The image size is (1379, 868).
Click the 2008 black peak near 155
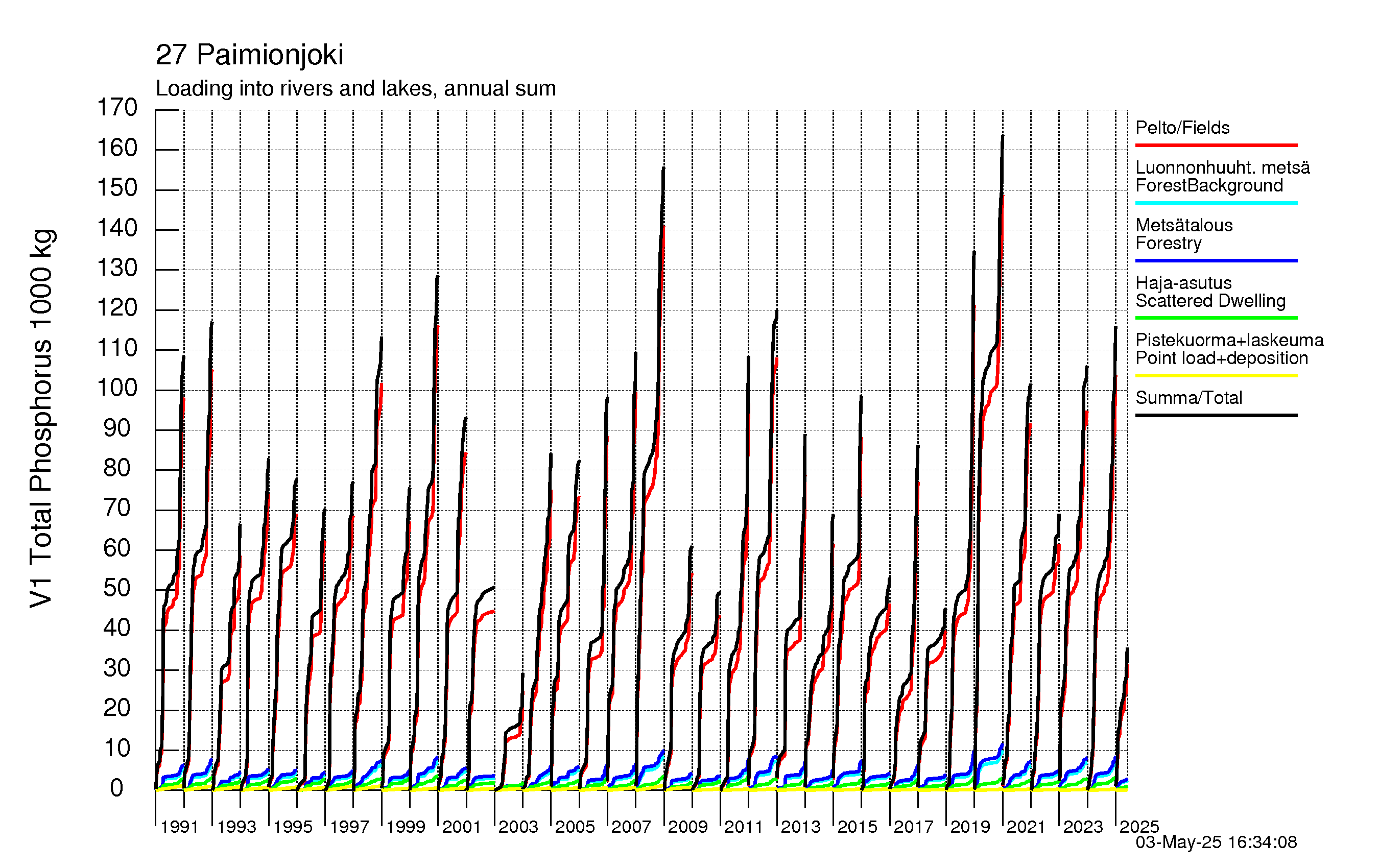tap(664, 170)
